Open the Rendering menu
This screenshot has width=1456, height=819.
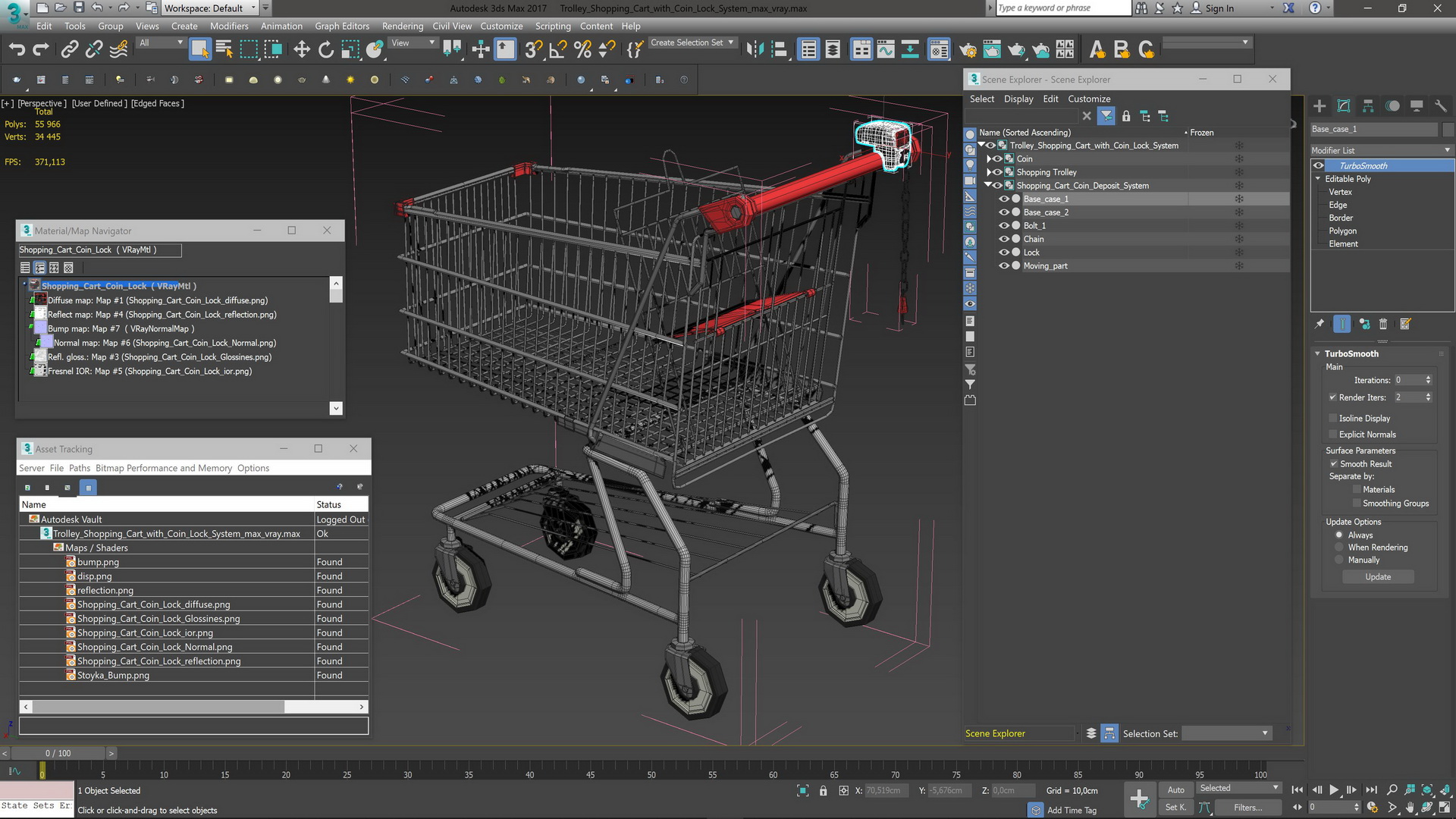pos(402,26)
